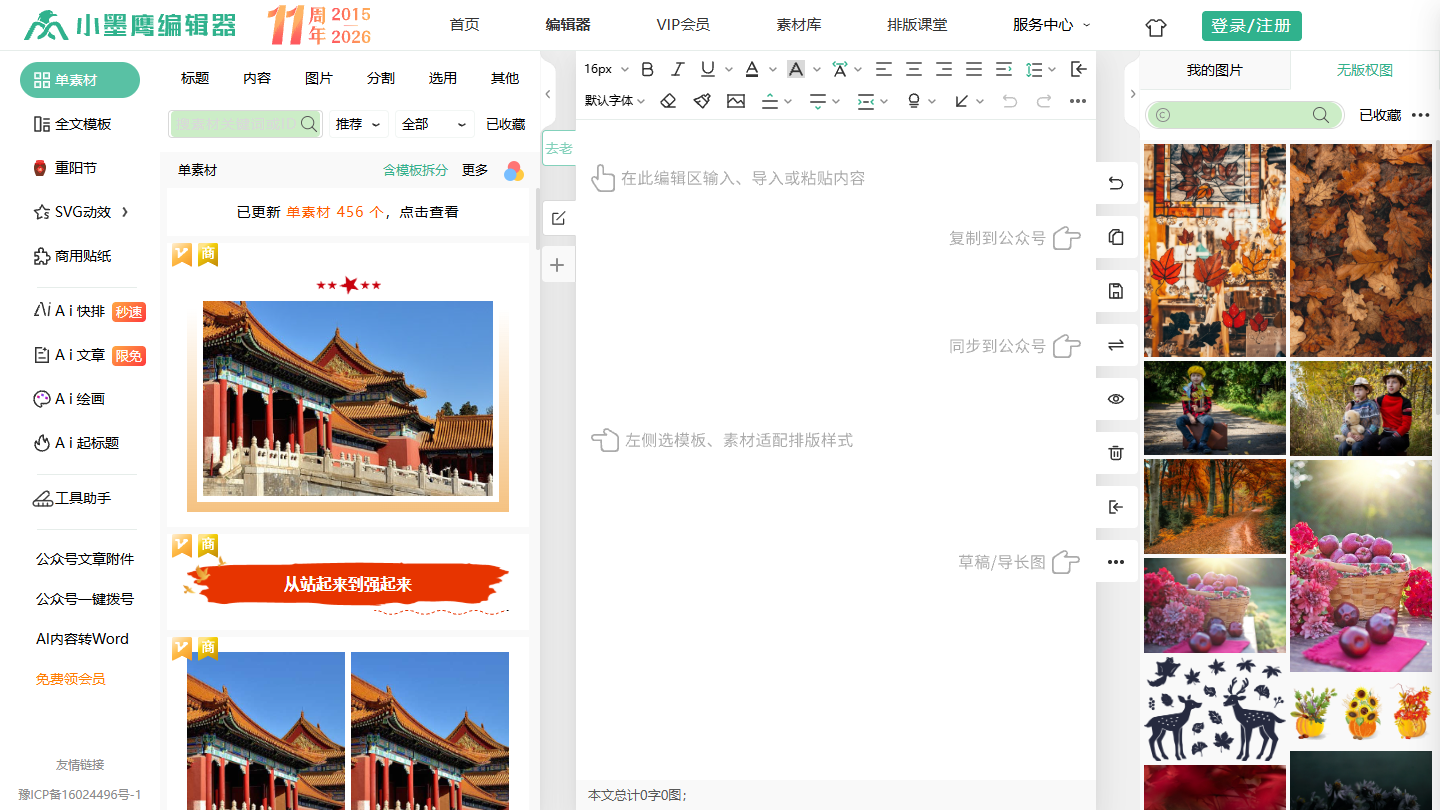Screen dimensions: 1440x810
Task: Click the trash icon to clear content
Action: coord(1116,453)
